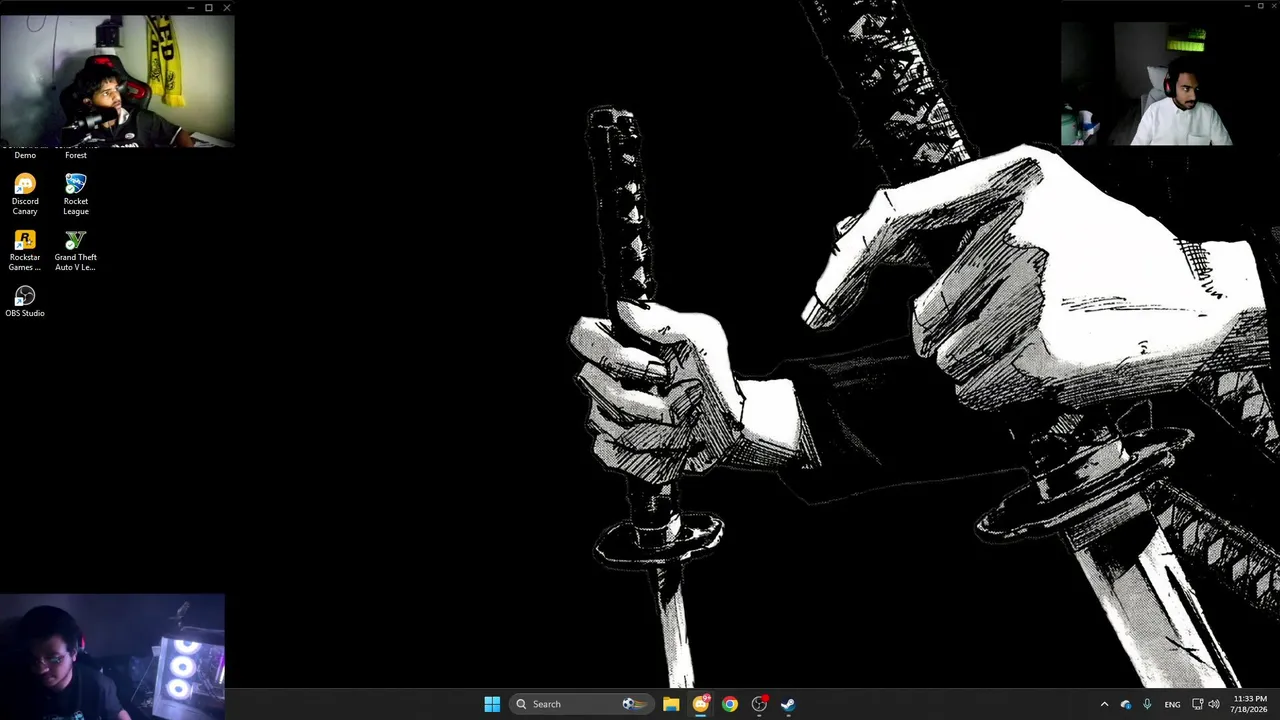Select the Rocket League desktop icon
The height and width of the screenshot is (720, 1280).
(76, 194)
